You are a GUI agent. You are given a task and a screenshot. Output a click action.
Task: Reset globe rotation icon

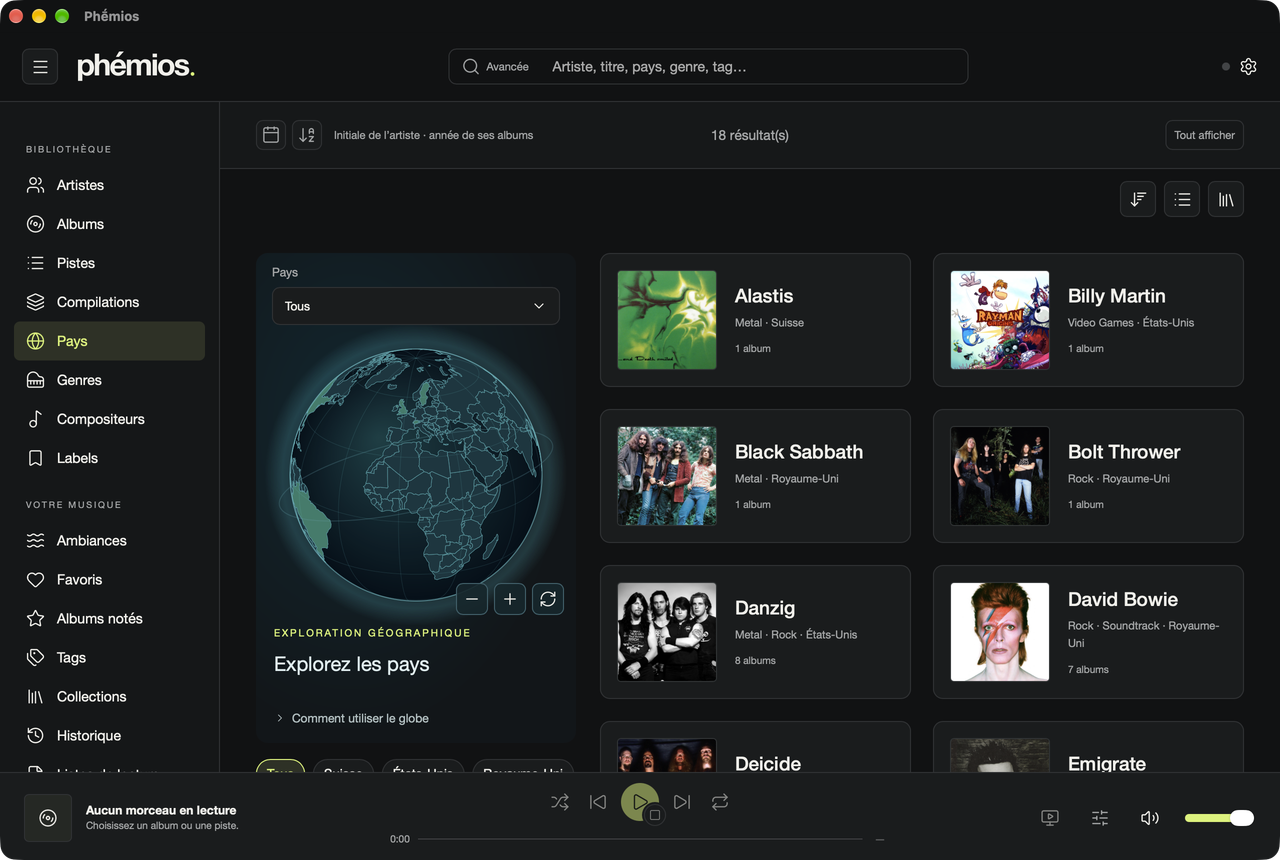coord(548,599)
